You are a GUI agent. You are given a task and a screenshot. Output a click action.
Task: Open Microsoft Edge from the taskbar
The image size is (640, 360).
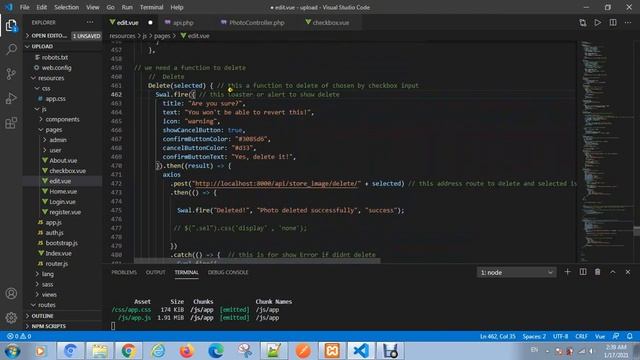[x=216, y=351]
